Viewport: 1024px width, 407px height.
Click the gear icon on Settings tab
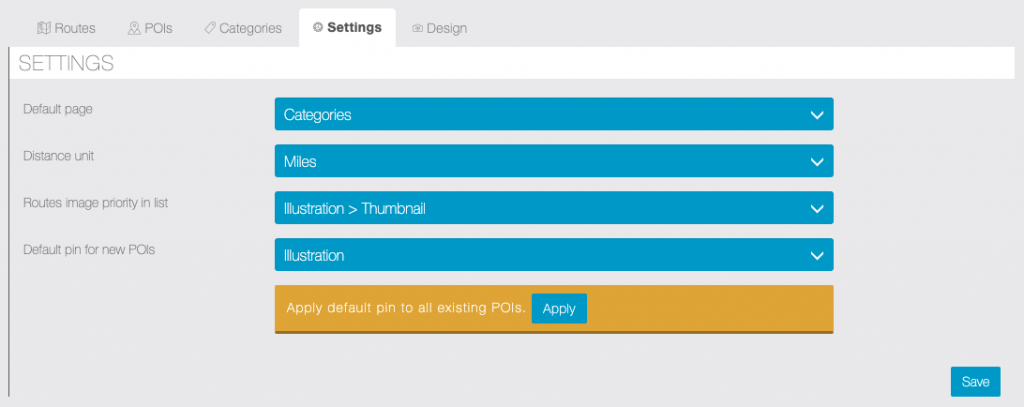click(318, 28)
